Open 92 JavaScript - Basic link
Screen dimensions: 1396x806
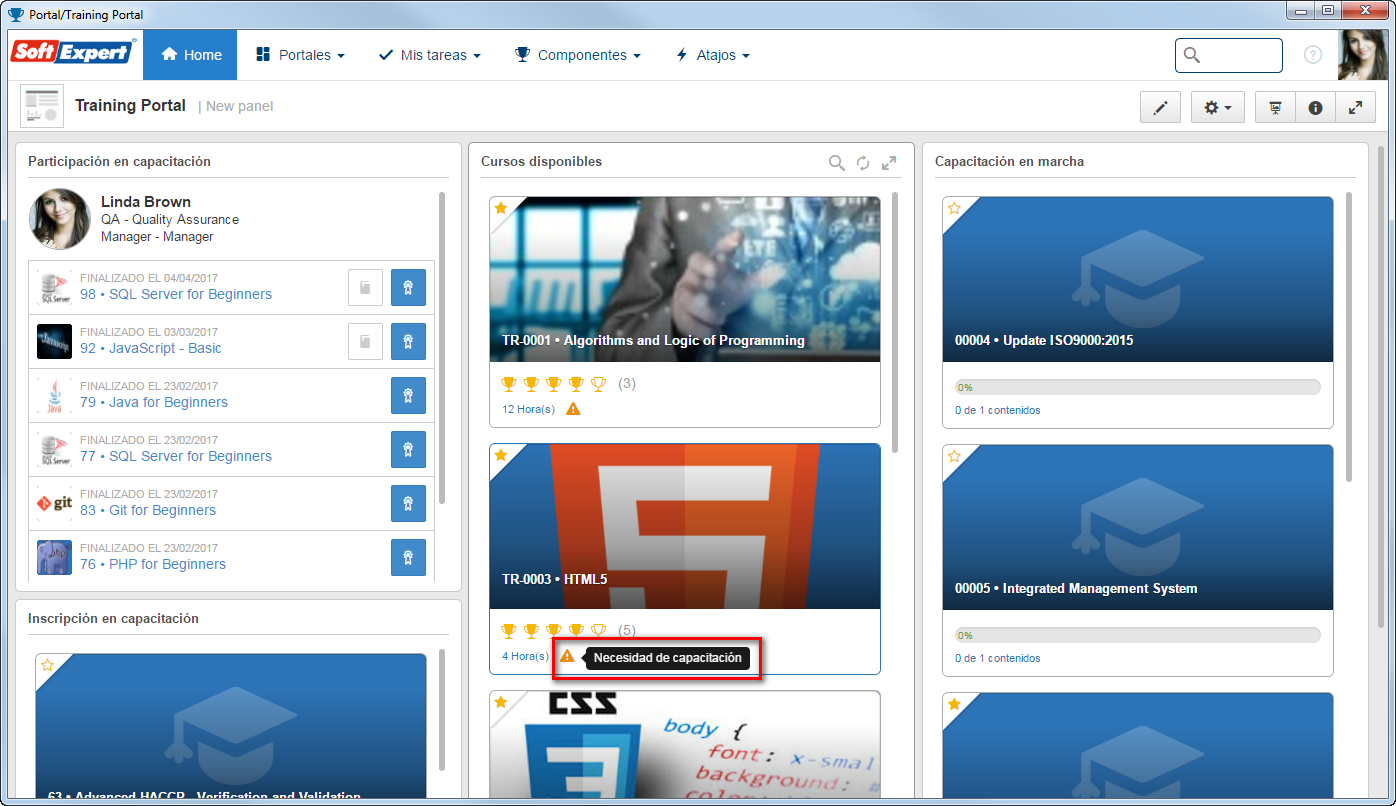(x=151, y=348)
